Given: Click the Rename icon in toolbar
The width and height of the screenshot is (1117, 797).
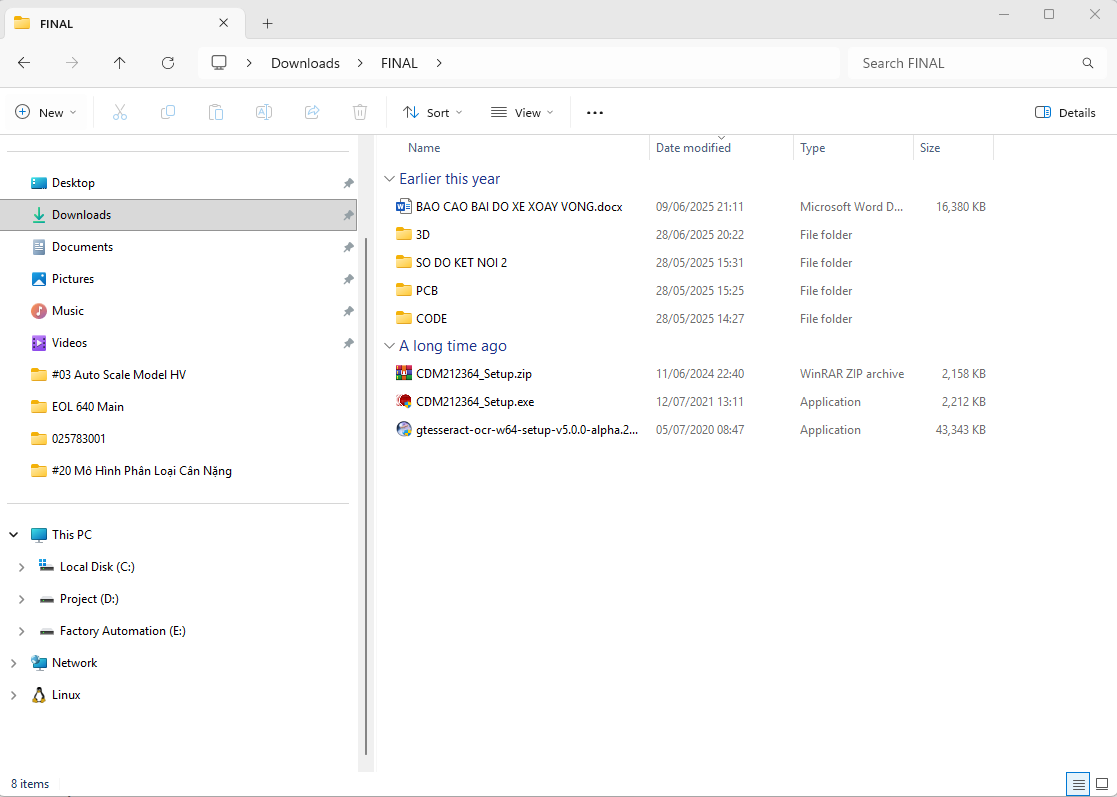Looking at the screenshot, I should pos(264,113).
